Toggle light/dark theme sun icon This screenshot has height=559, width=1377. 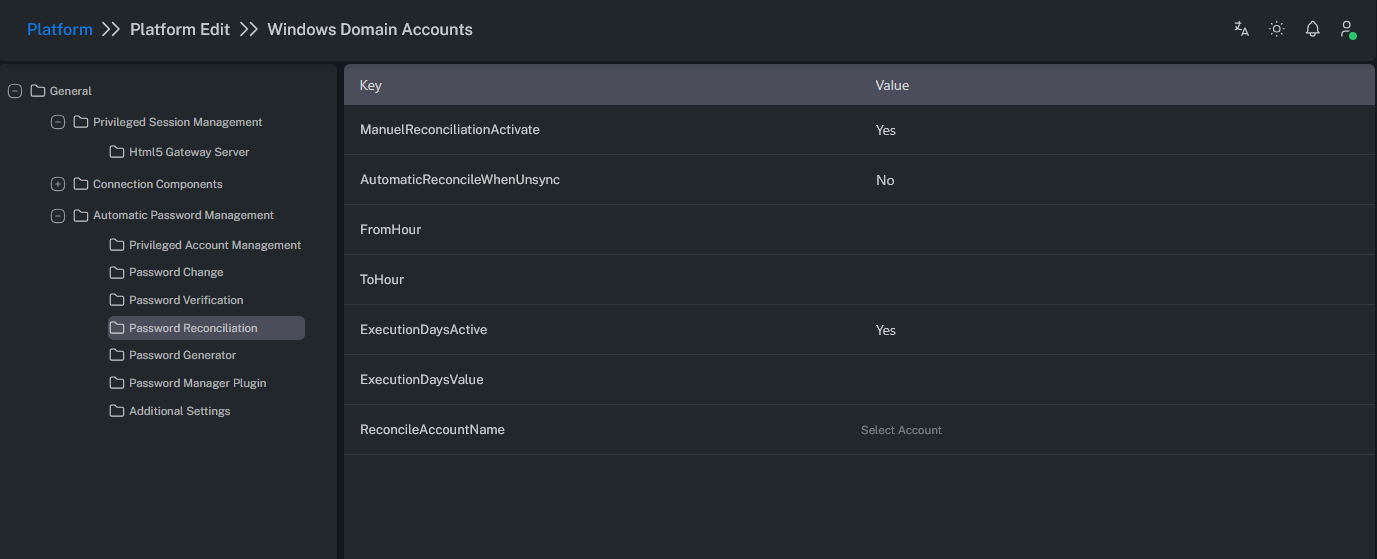(1277, 29)
